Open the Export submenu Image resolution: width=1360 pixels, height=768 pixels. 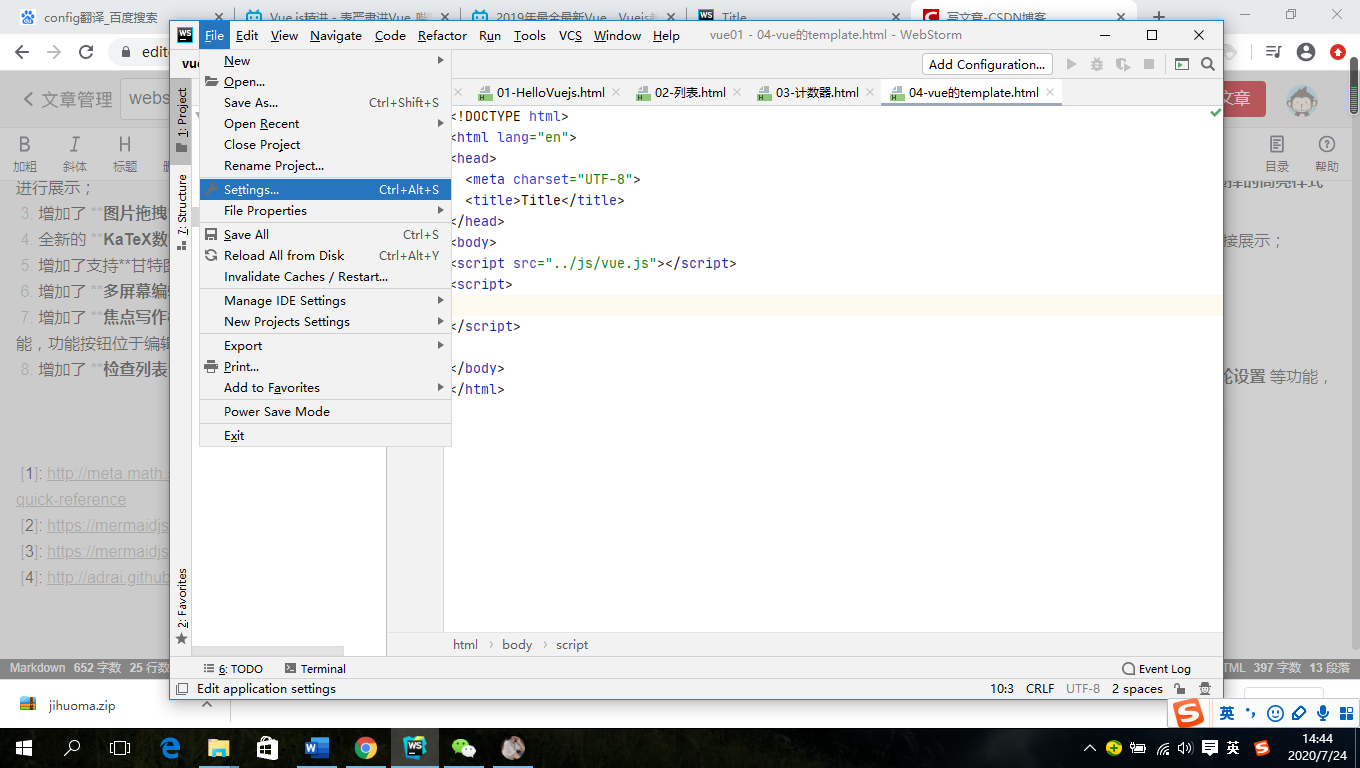(x=325, y=346)
